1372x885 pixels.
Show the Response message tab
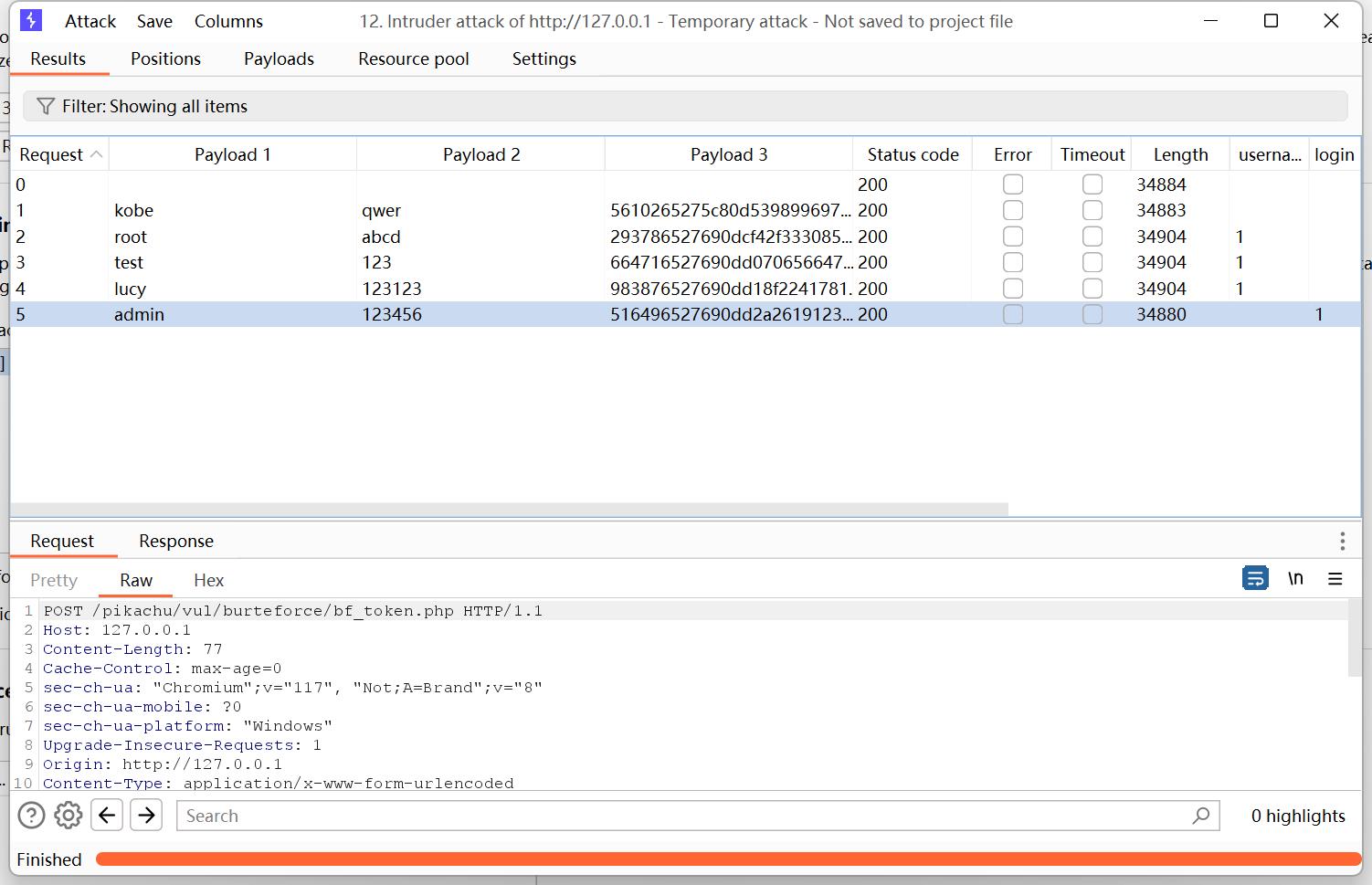pos(176,541)
